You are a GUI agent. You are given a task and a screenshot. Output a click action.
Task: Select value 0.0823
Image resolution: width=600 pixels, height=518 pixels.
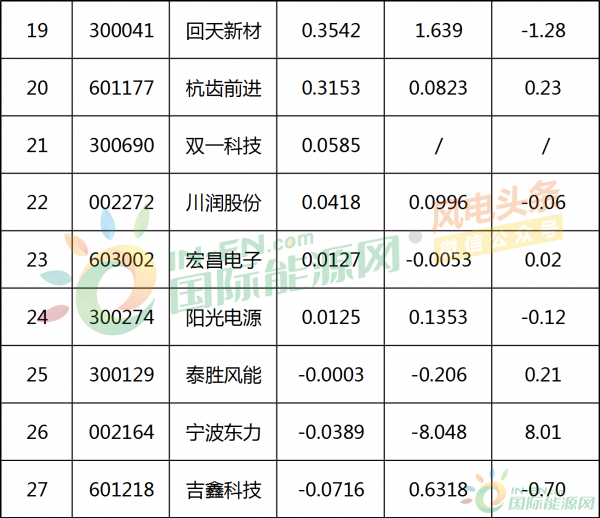pyautogui.click(x=439, y=88)
